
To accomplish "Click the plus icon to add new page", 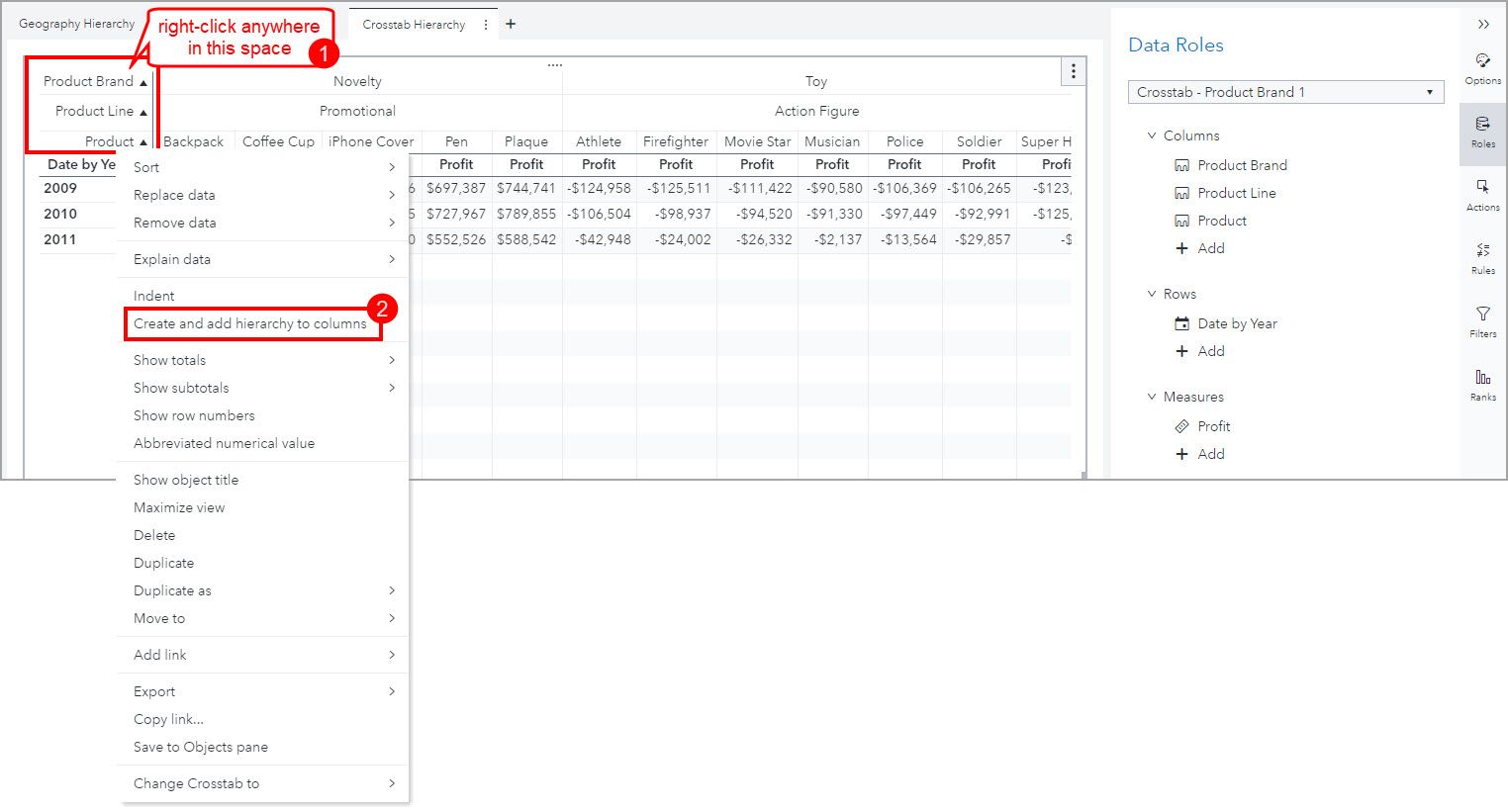I will [511, 23].
